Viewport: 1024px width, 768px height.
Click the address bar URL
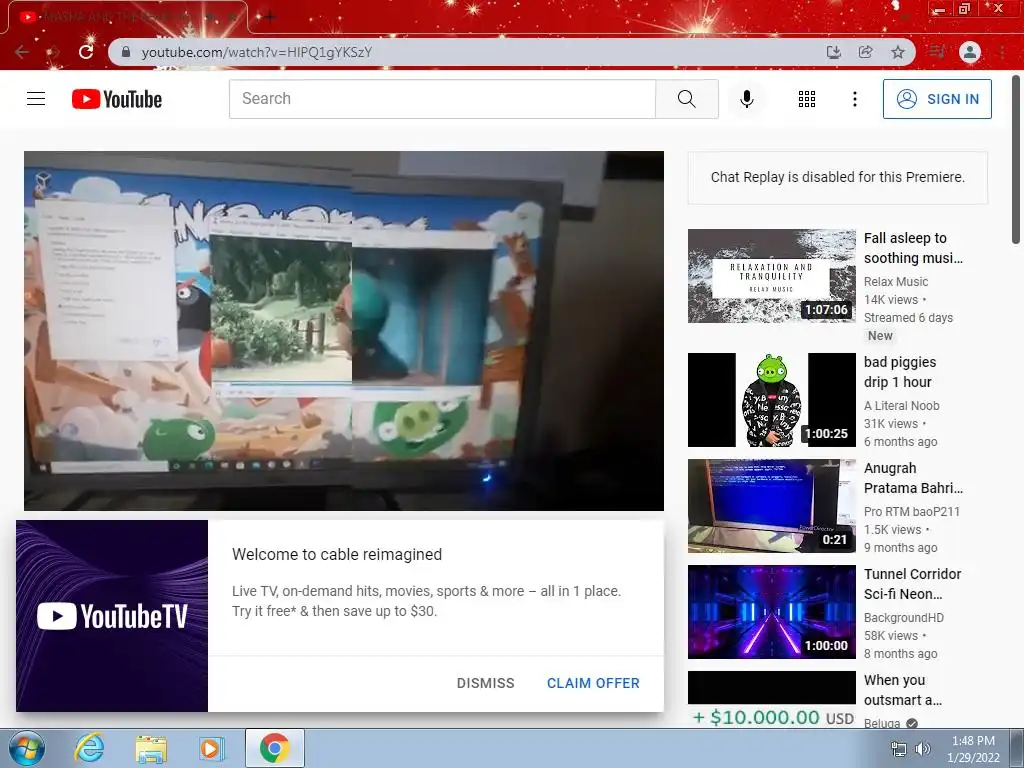257,52
